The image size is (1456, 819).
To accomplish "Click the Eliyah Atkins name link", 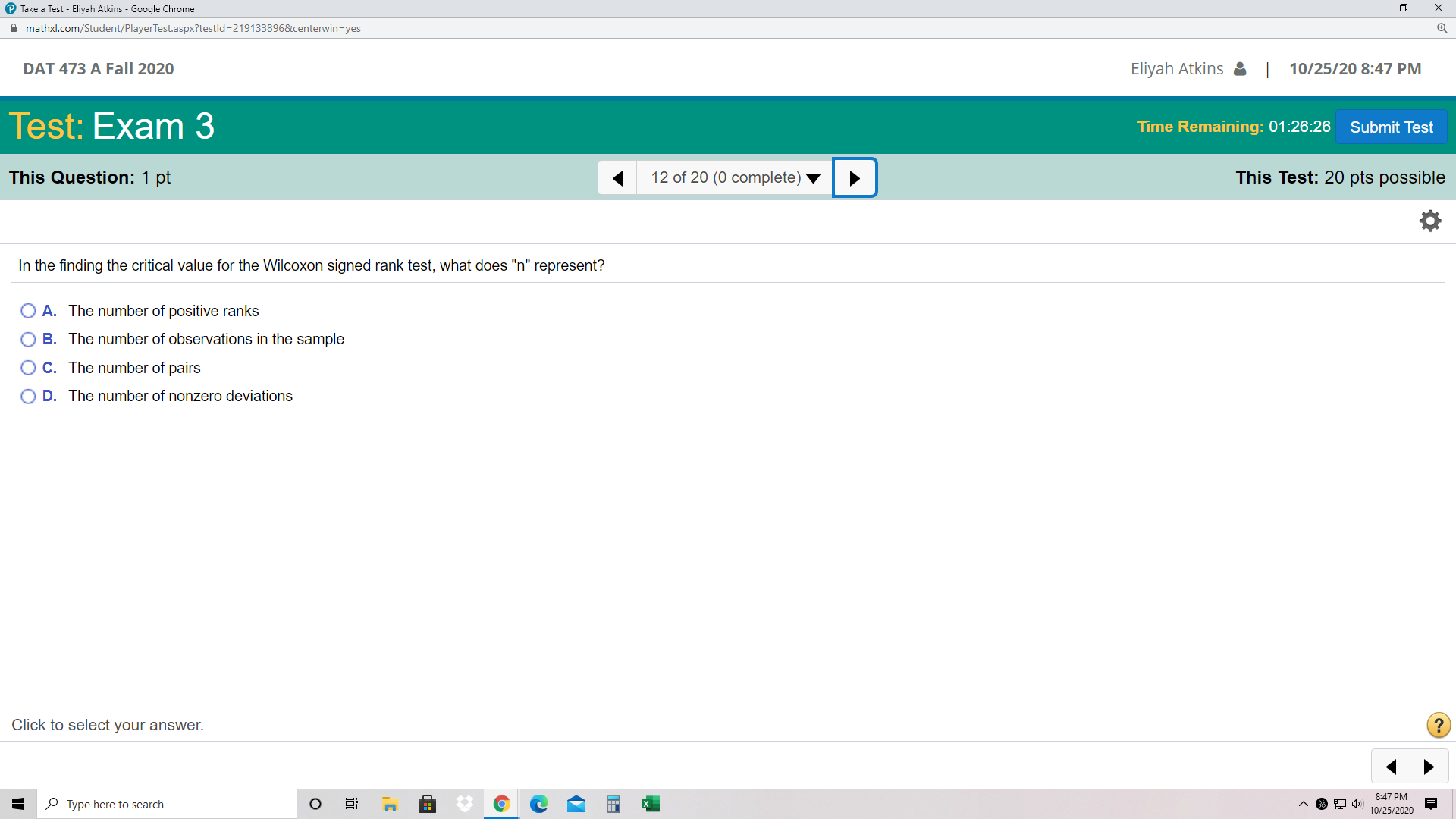I will tap(1176, 69).
